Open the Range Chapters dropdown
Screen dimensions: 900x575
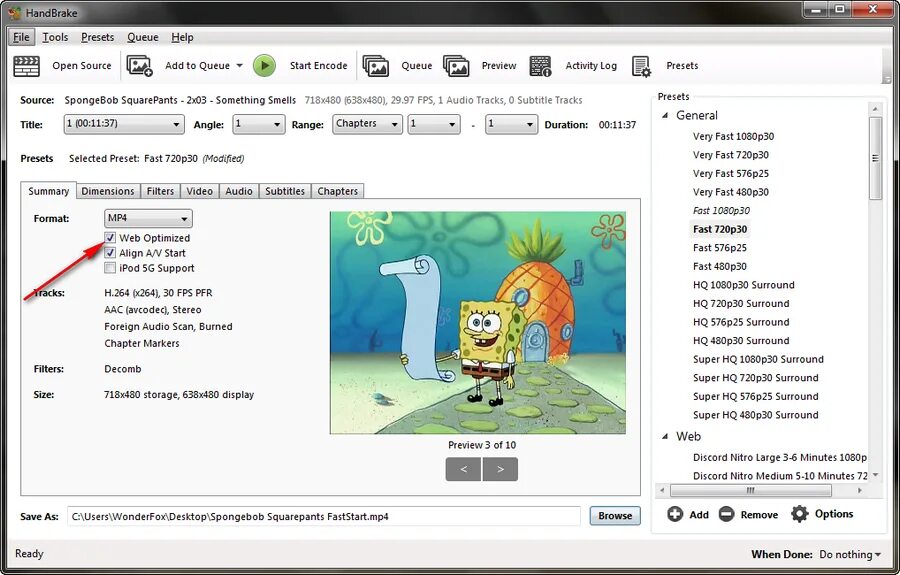click(x=367, y=124)
